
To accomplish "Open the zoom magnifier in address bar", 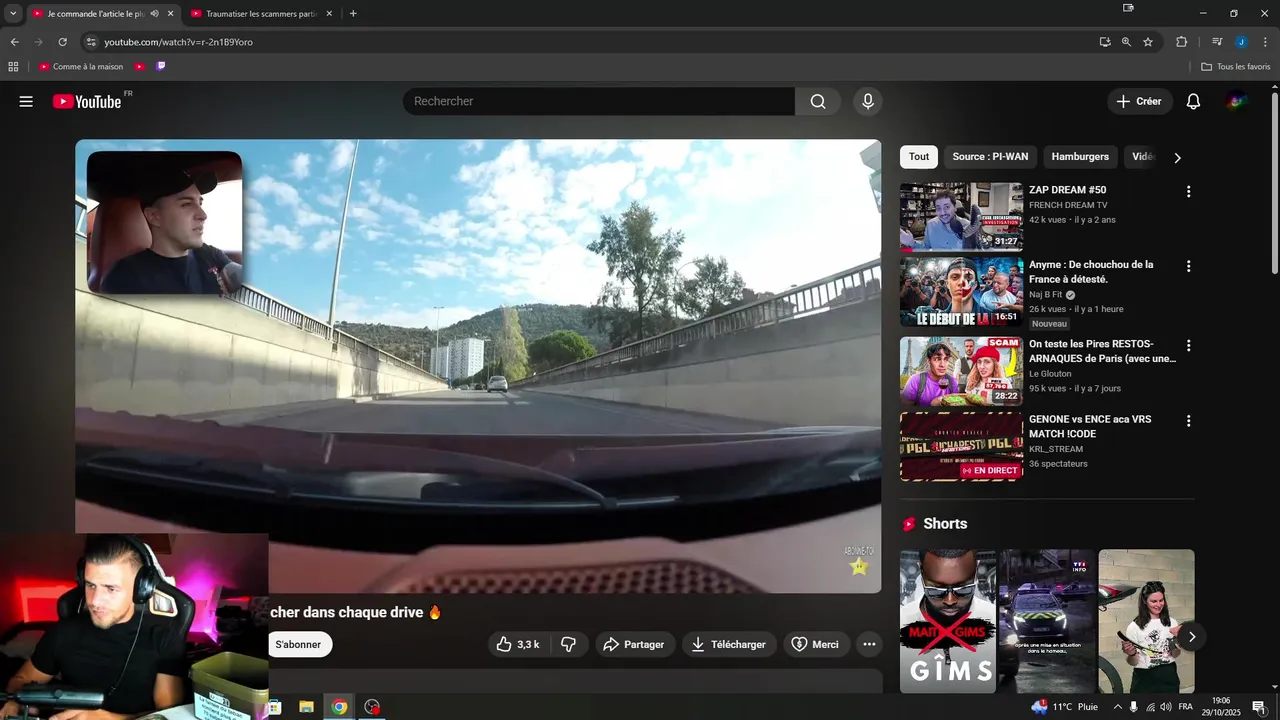I will 1126,42.
